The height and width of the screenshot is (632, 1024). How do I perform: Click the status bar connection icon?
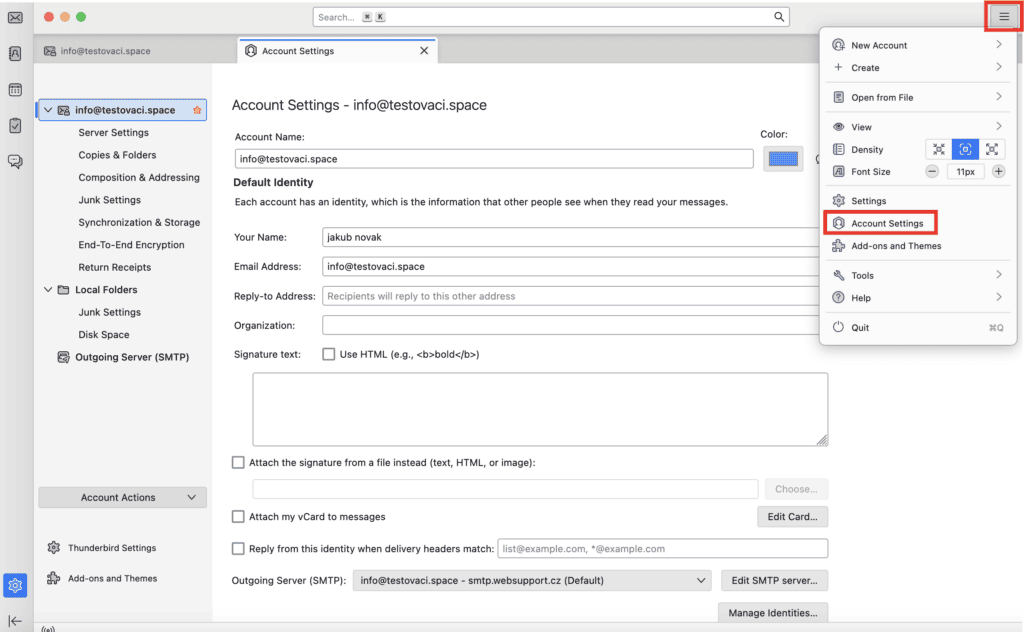point(48,629)
